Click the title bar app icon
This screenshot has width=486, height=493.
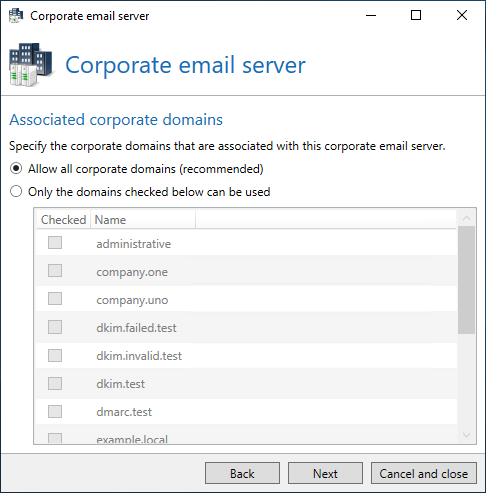(x=16, y=16)
